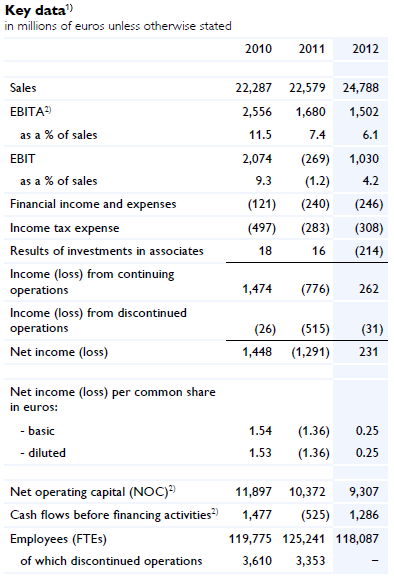Select Cash flows before financing activities
394x576 pixels.
coord(114,515)
